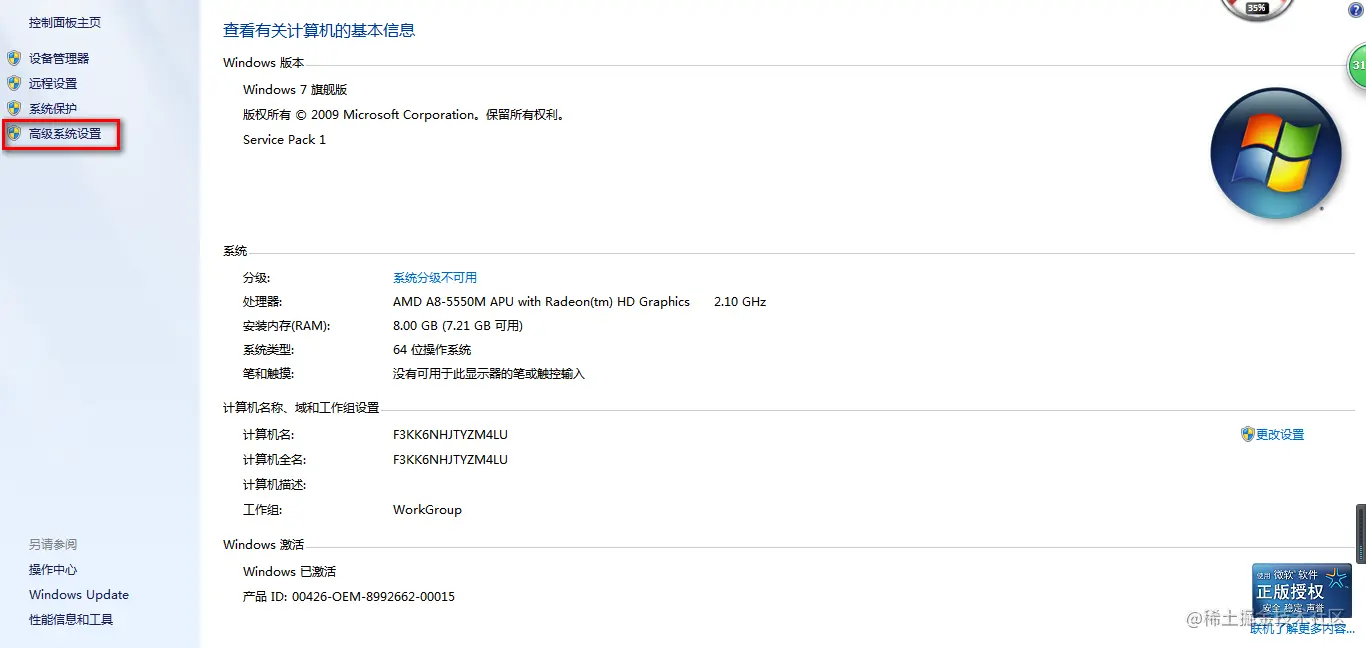Open 高级系统设置 link in sidebar
1366x648 pixels.
(65, 133)
